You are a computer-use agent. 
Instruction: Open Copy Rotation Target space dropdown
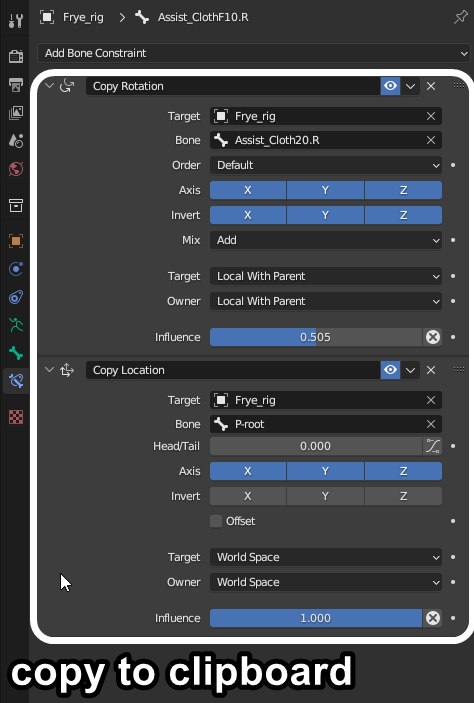tap(326, 276)
